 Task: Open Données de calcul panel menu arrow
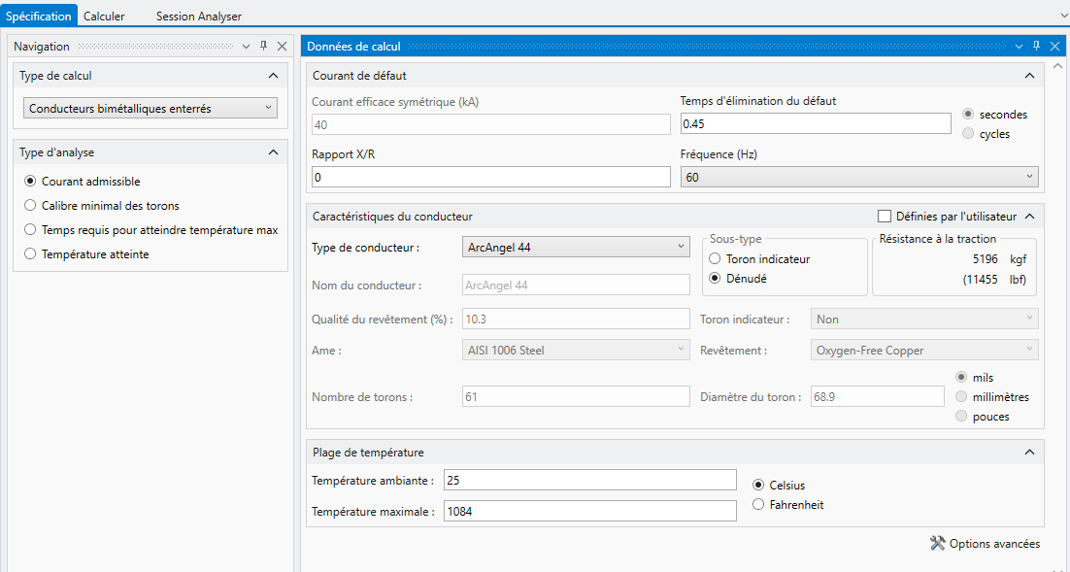point(1019,46)
